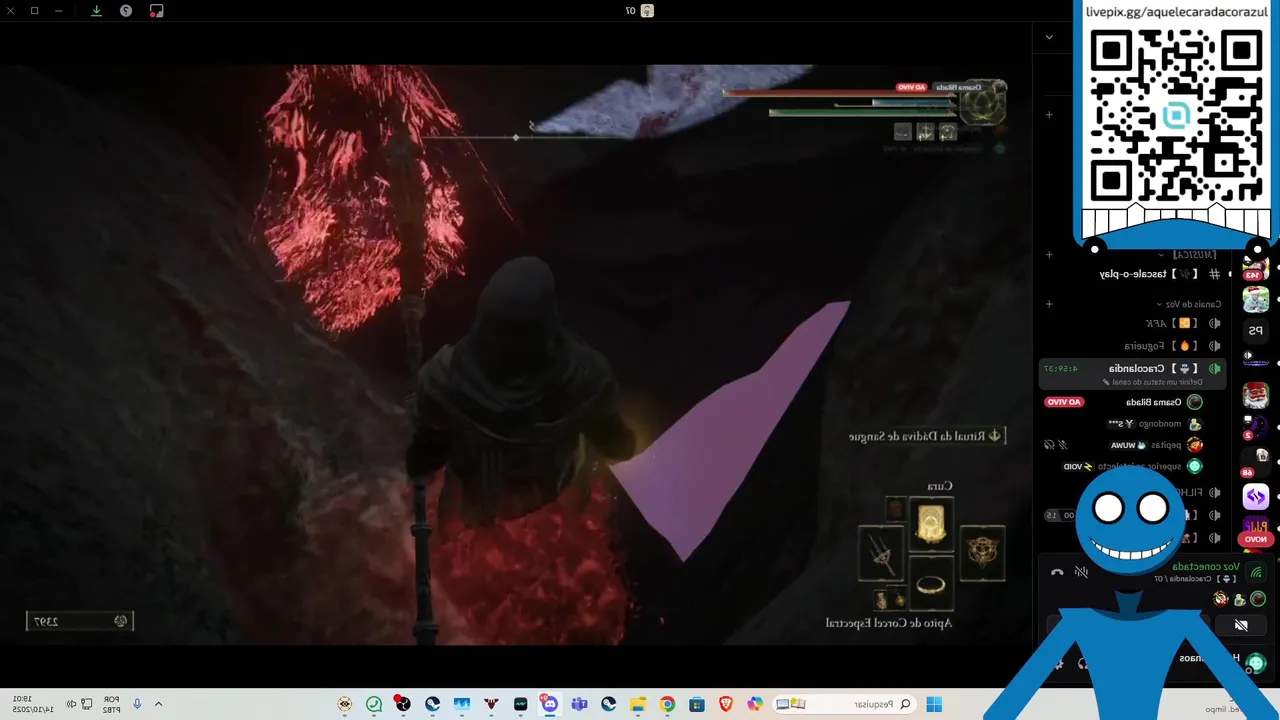The height and width of the screenshot is (720, 1280).
Task: Open Microsoft Store from taskbar
Action: click(697, 704)
